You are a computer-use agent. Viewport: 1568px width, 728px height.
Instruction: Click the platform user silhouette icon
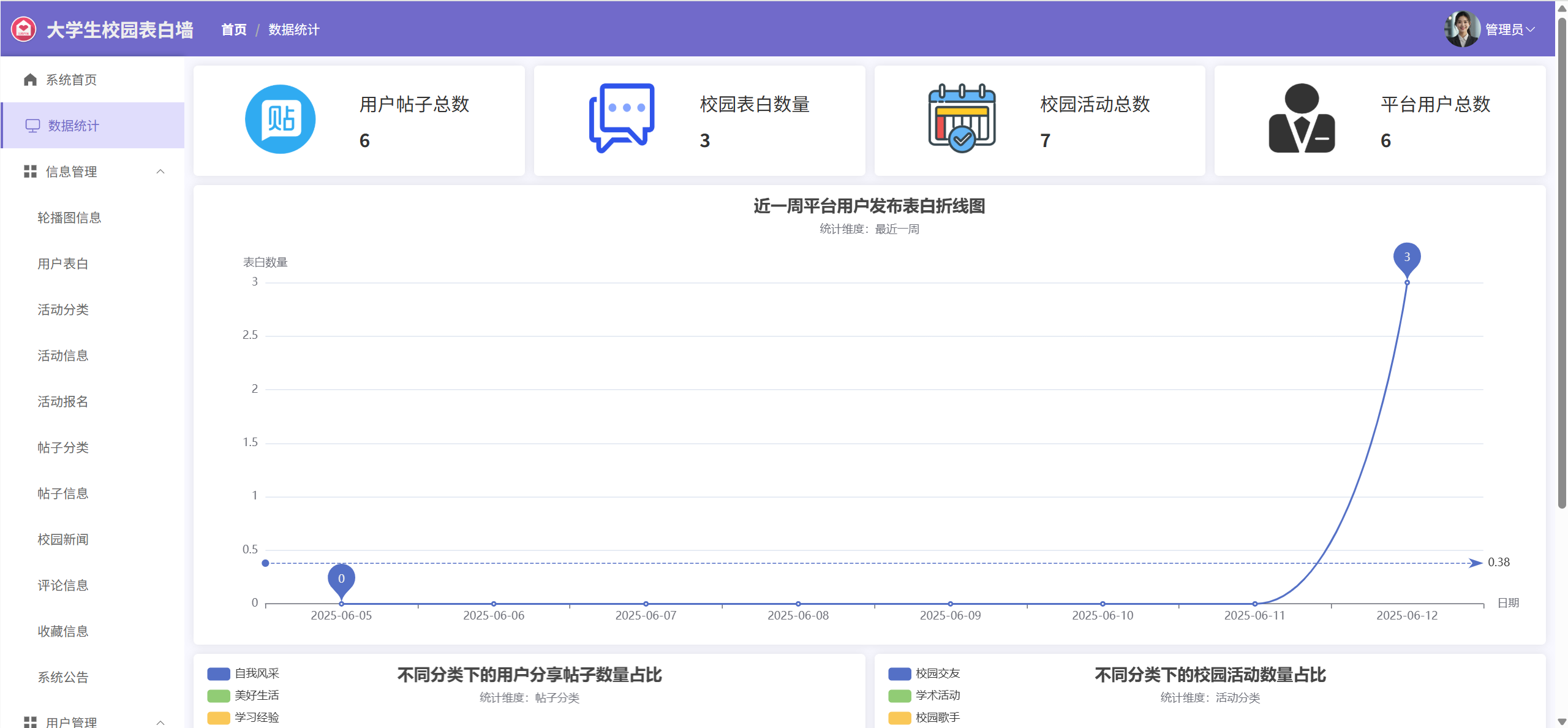[1302, 118]
